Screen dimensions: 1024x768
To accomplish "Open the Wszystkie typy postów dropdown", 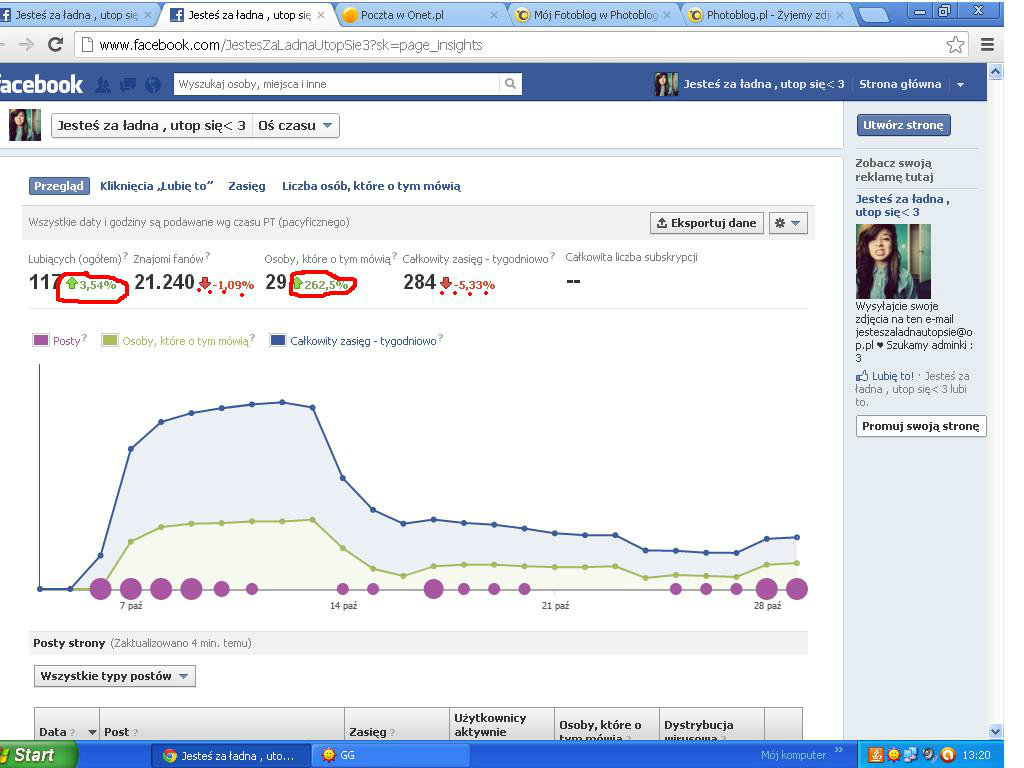I will pyautogui.click(x=115, y=676).
